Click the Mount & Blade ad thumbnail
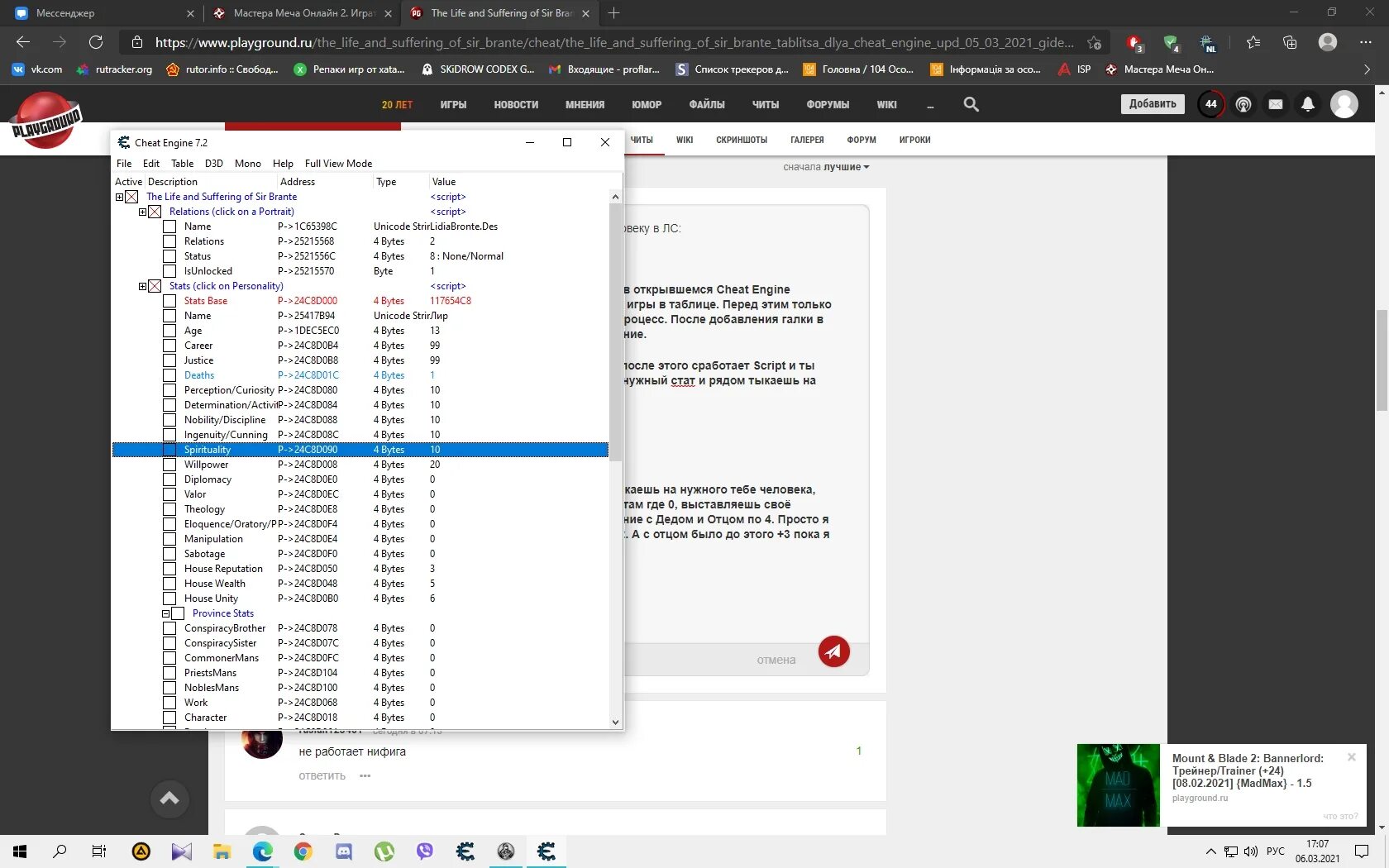Image resolution: width=1389 pixels, height=868 pixels. (x=1118, y=785)
